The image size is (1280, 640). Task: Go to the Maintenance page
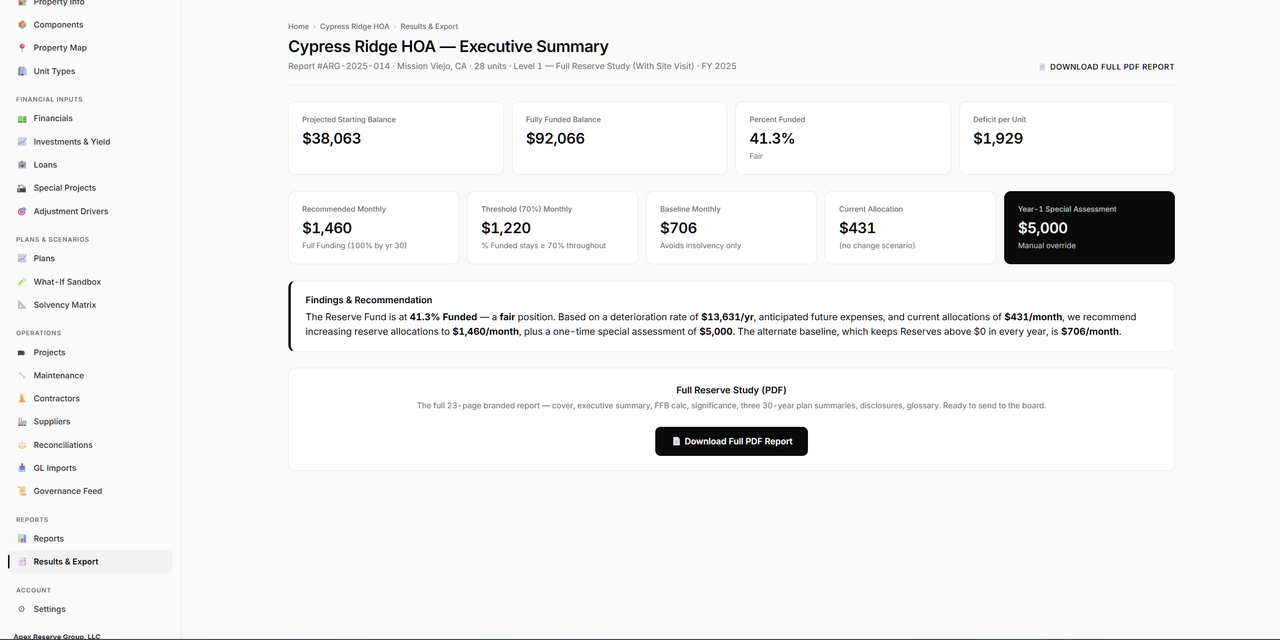click(x=90, y=375)
